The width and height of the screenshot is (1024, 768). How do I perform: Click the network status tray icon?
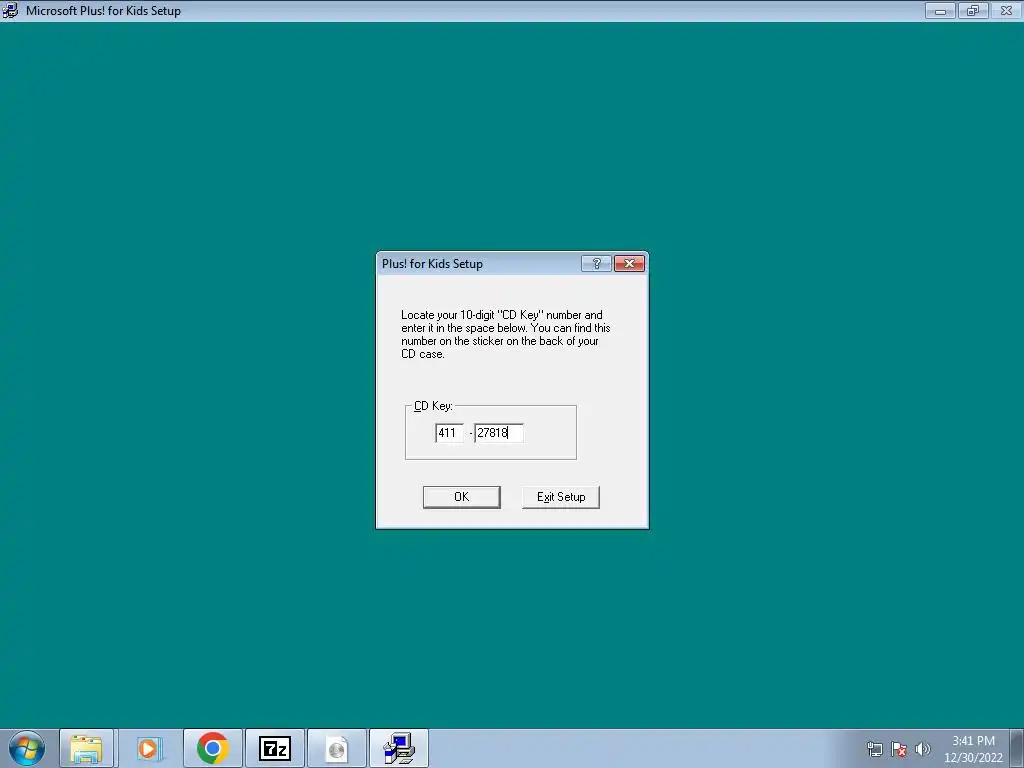[x=874, y=749]
